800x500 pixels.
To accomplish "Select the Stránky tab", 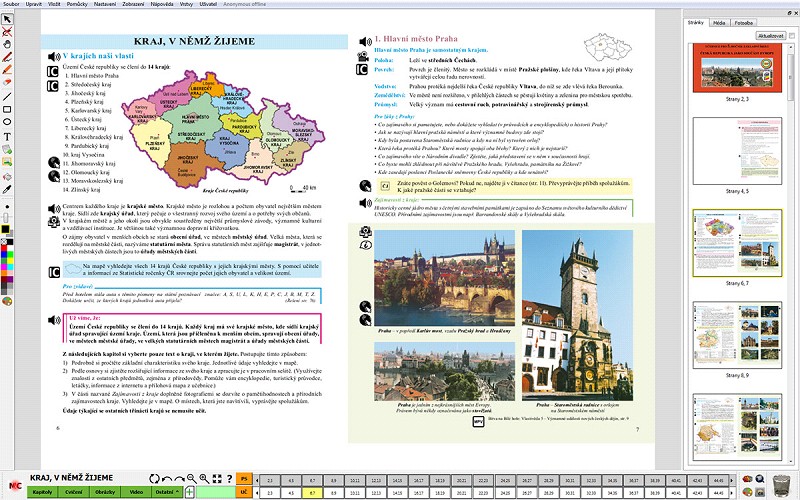I will click(695, 22).
